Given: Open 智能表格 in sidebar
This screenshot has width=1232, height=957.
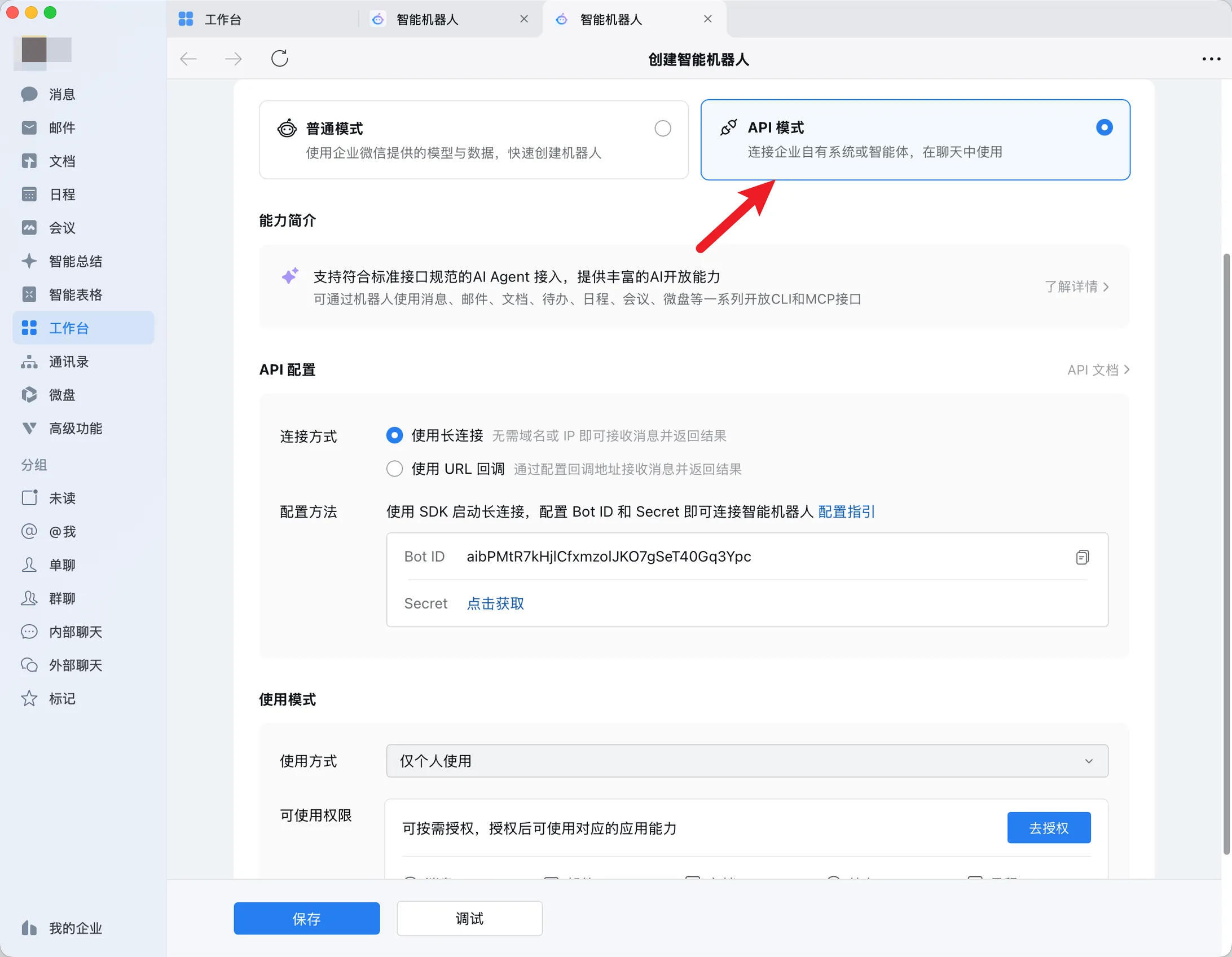Looking at the screenshot, I should point(83,294).
